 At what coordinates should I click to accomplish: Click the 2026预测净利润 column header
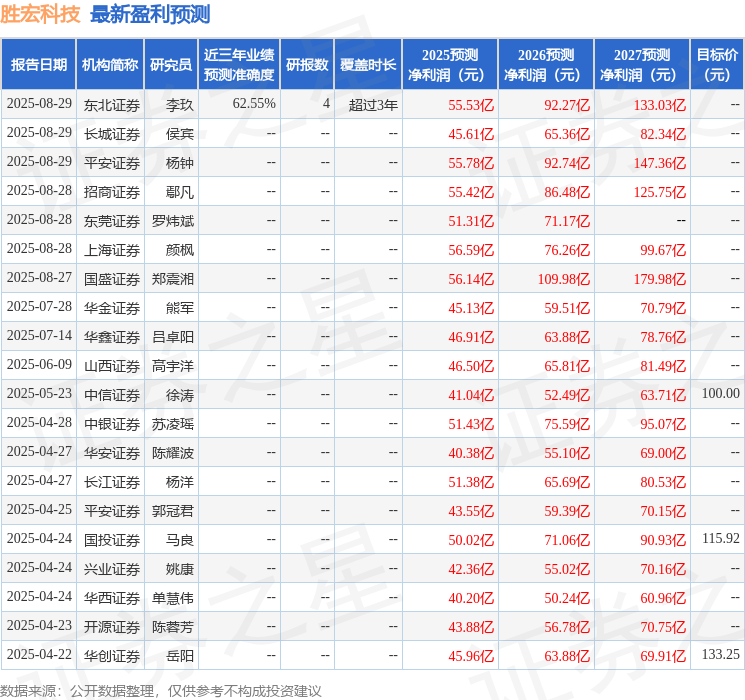point(546,65)
